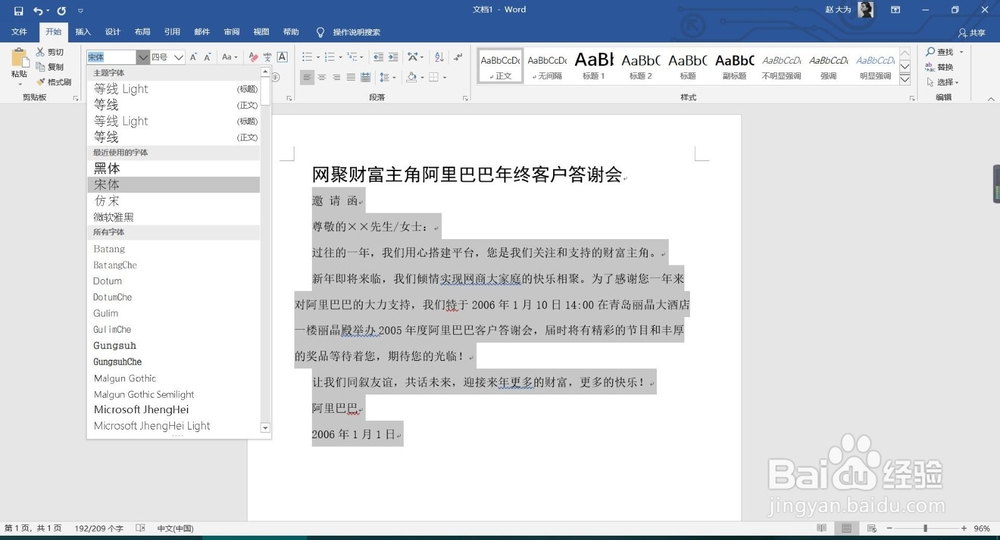This screenshot has height=540, width=1000.
Task: Apply character border with boxed A icon
Action: (x=282, y=57)
